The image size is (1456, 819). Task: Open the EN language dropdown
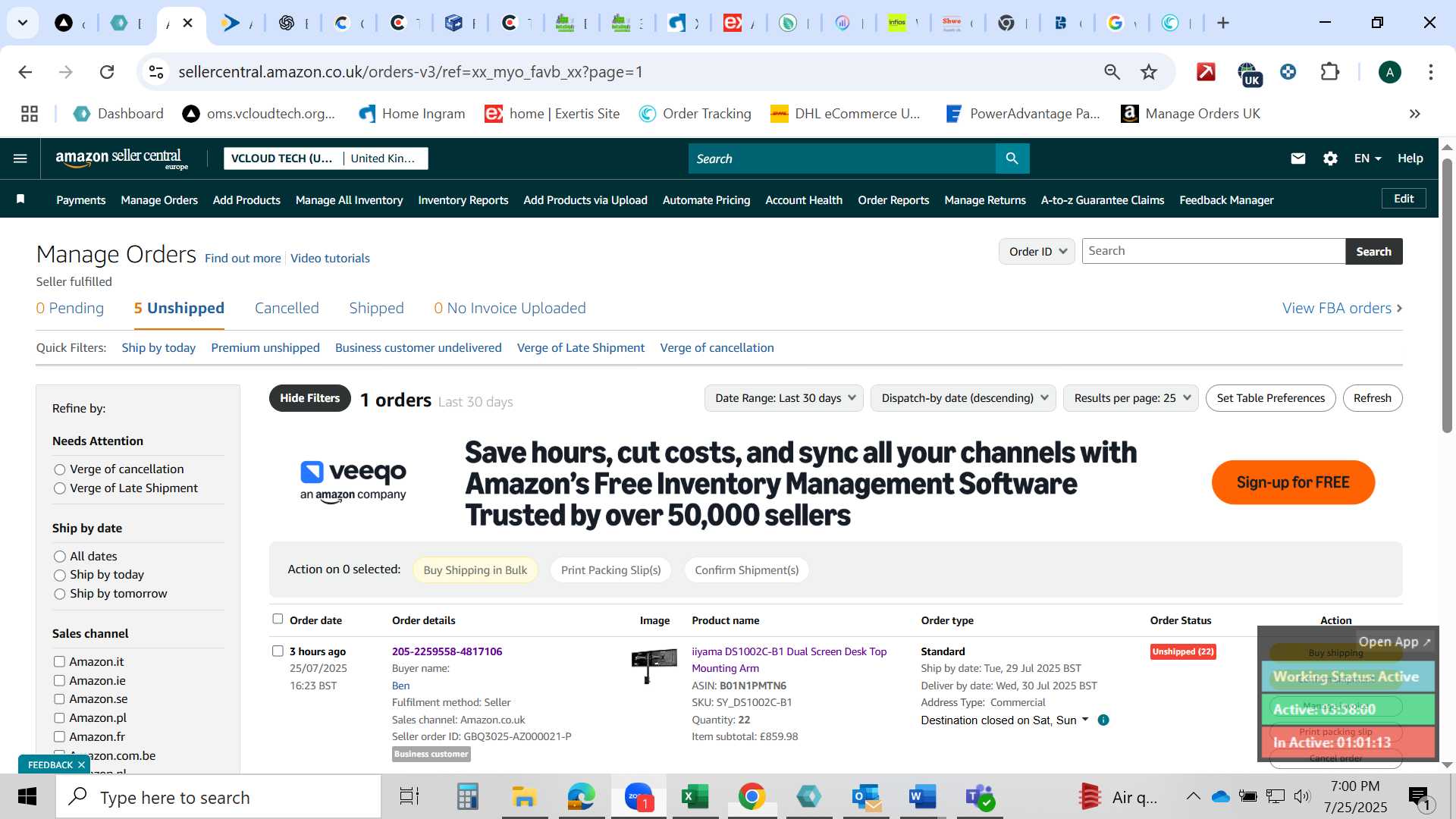1368,158
